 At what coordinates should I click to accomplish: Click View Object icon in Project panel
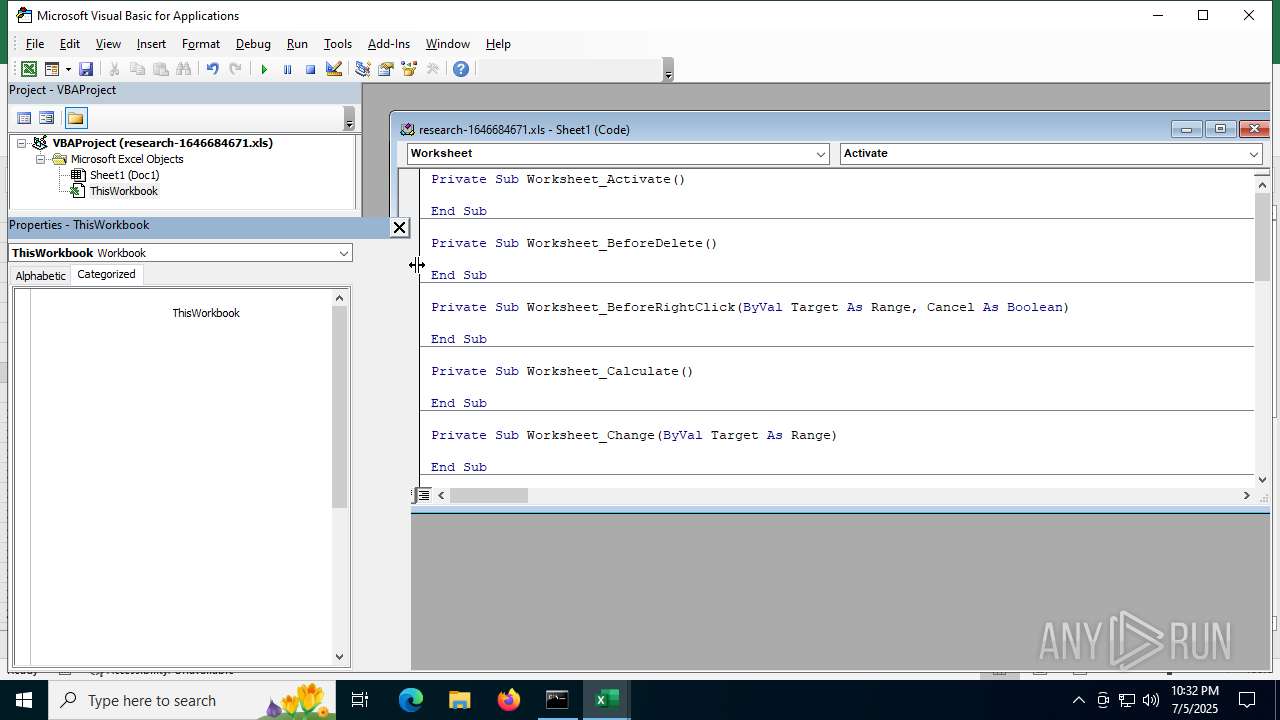(47, 118)
